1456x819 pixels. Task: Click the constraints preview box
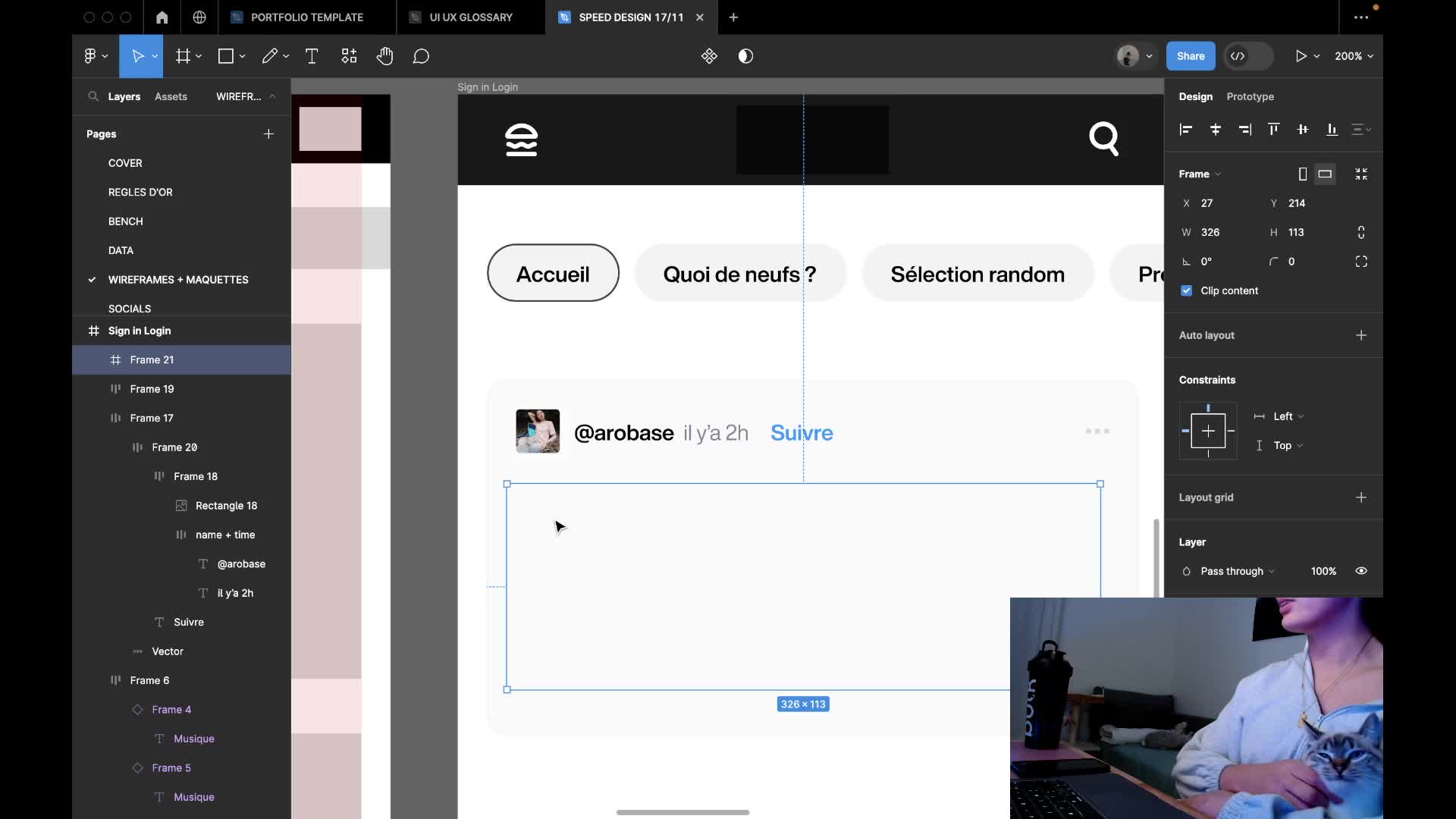click(1208, 431)
